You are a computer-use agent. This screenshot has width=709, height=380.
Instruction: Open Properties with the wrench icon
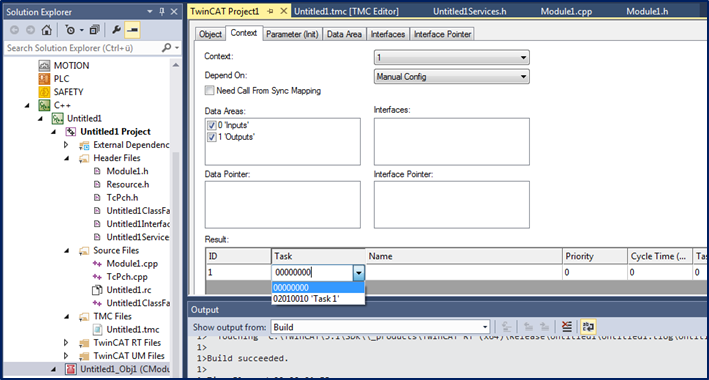pyautogui.click(x=116, y=30)
